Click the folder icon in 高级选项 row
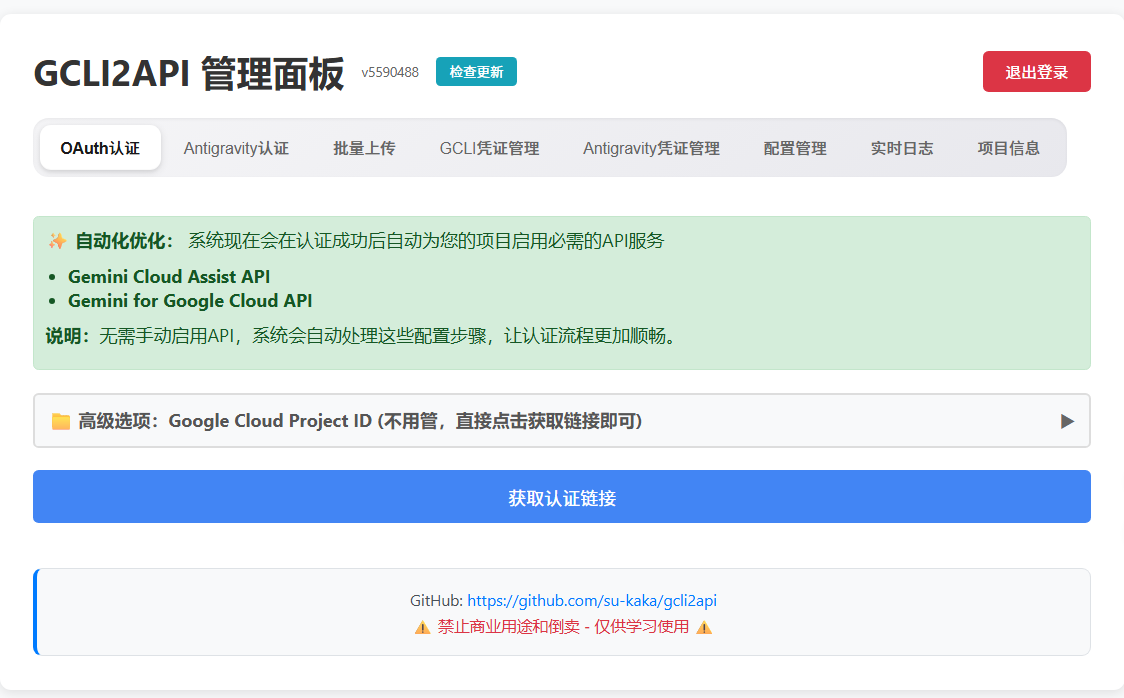 tap(61, 421)
